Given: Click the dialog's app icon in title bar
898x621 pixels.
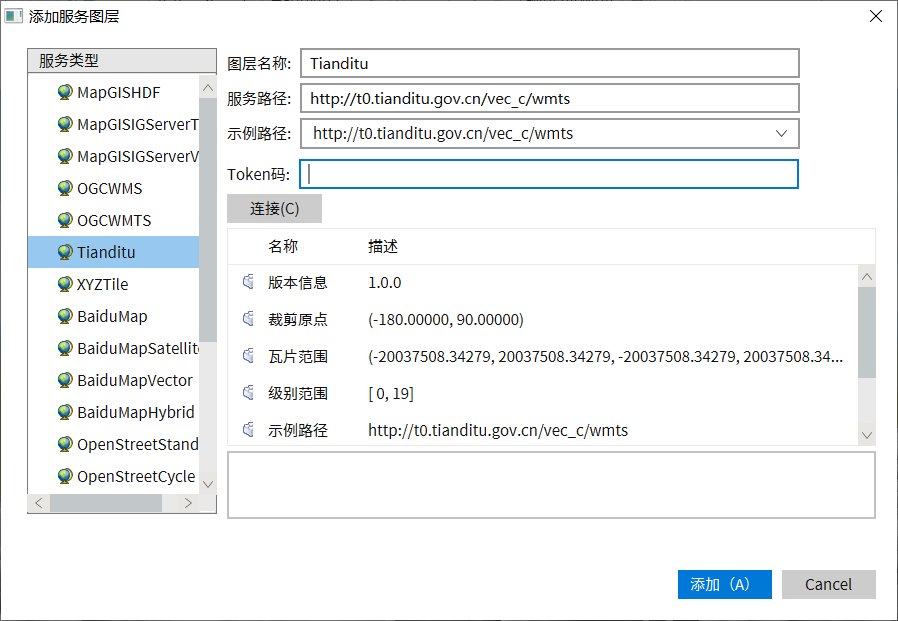Looking at the screenshot, I should 14,16.
